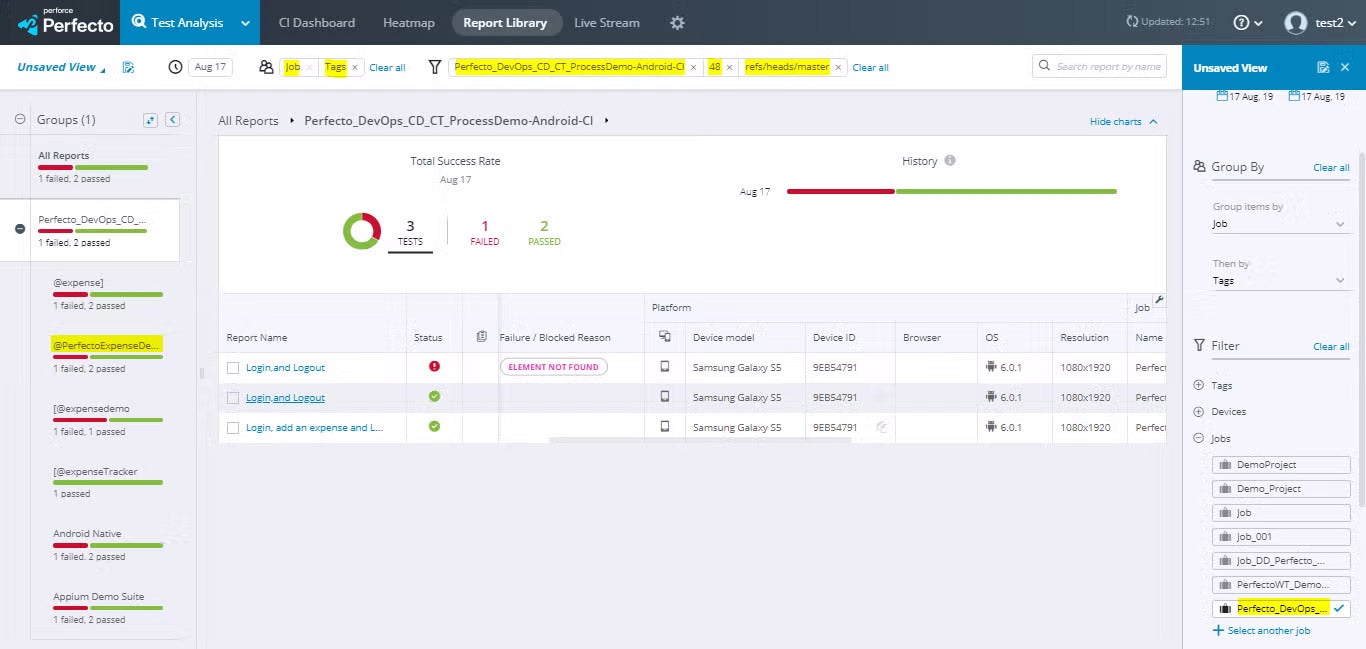Collapse charts with Hide charts
Image resolution: width=1366 pixels, height=649 pixels.
click(1124, 121)
